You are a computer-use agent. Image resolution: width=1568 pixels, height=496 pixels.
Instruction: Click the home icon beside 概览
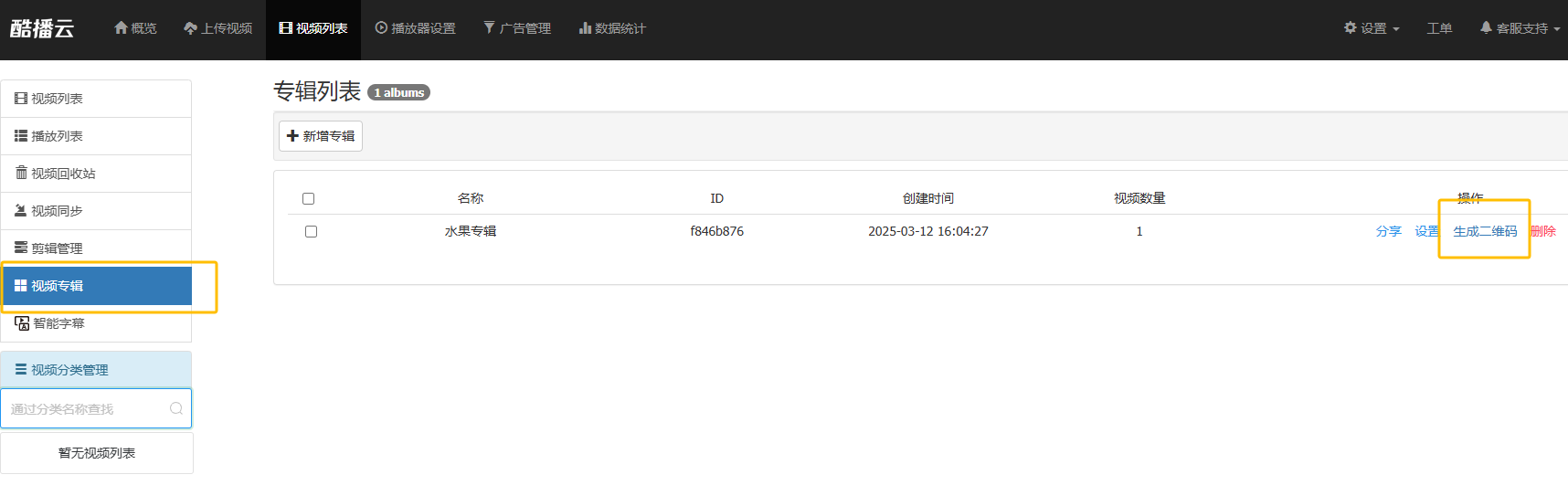(121, 28)
